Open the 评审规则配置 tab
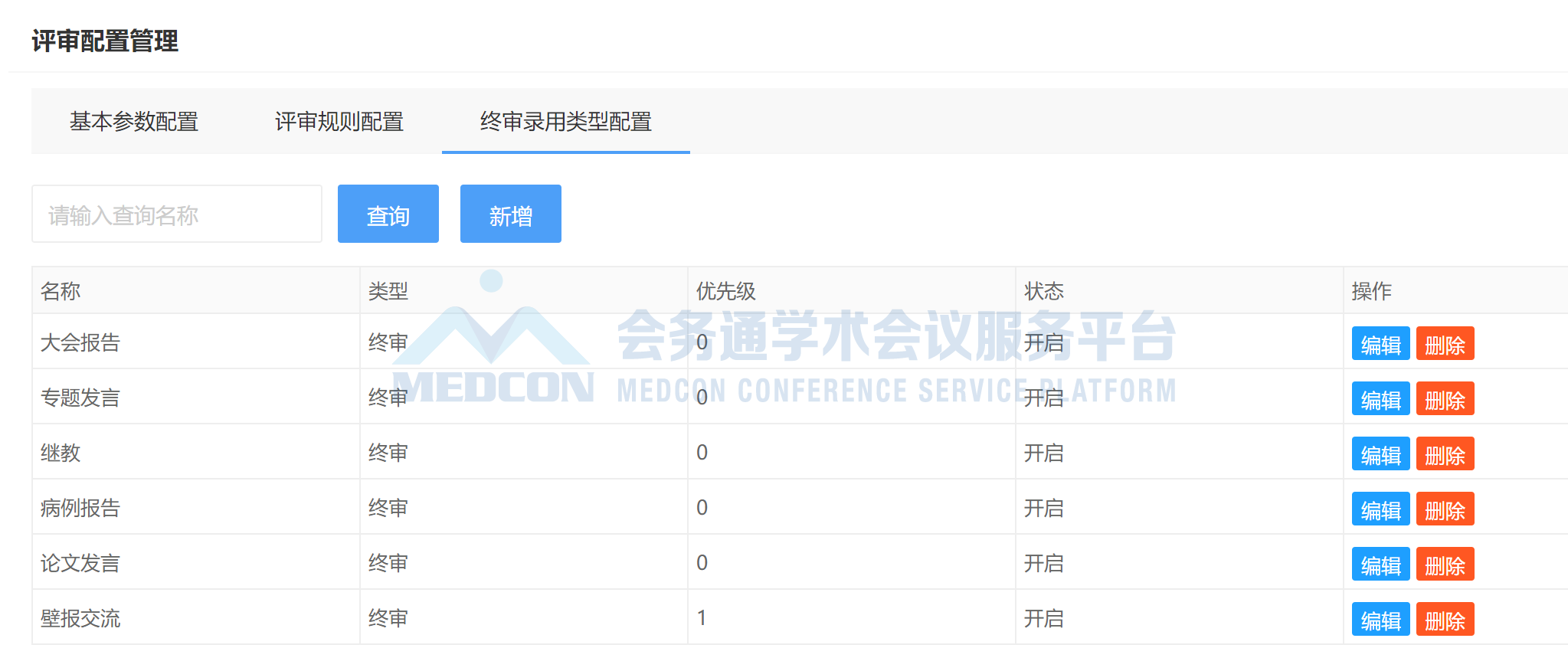Screen dimensions: 1568x671 tap(339, 121)
